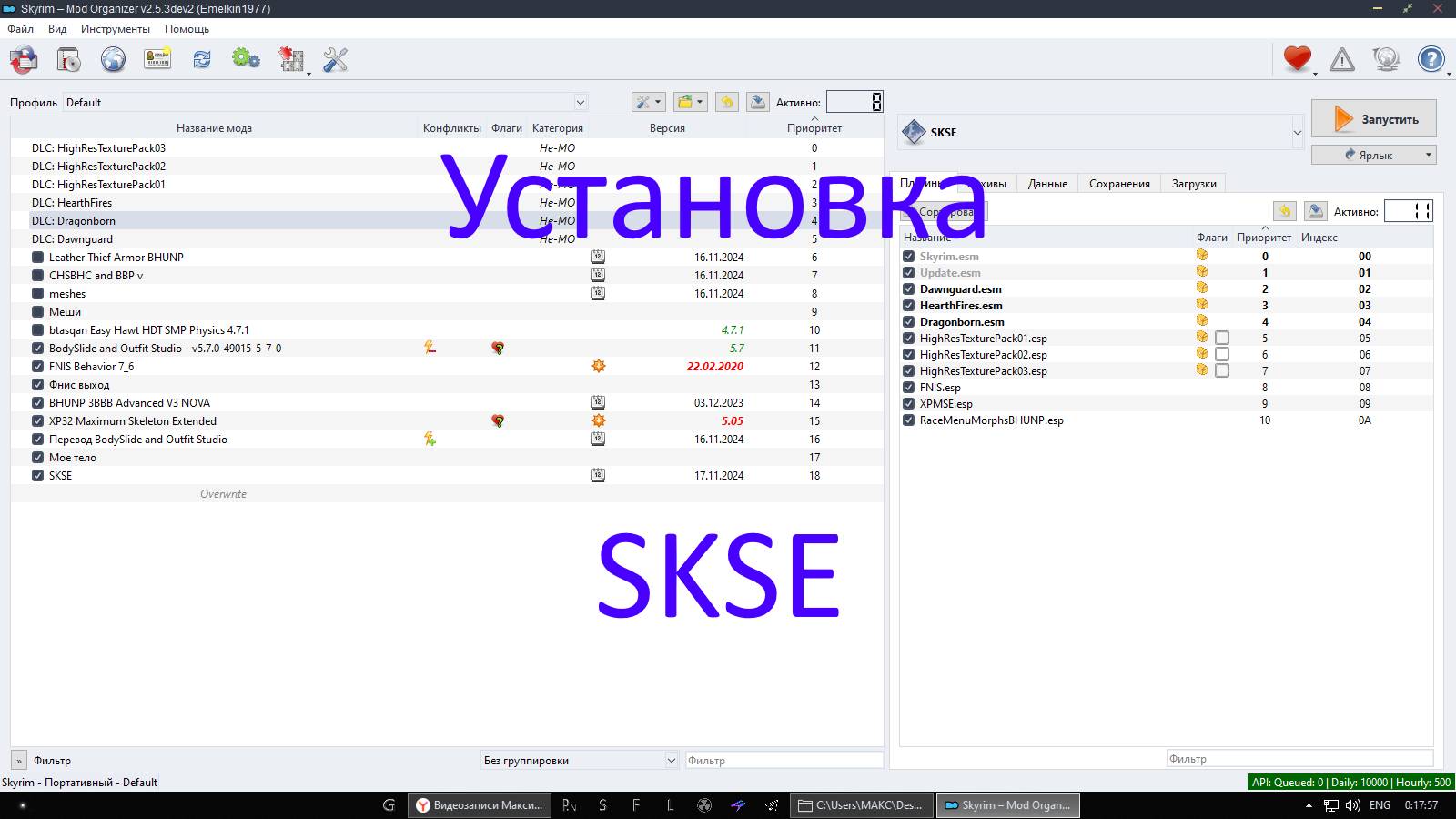Open the Default profile dropdown

pyautogui.click(x=581, y=102)
